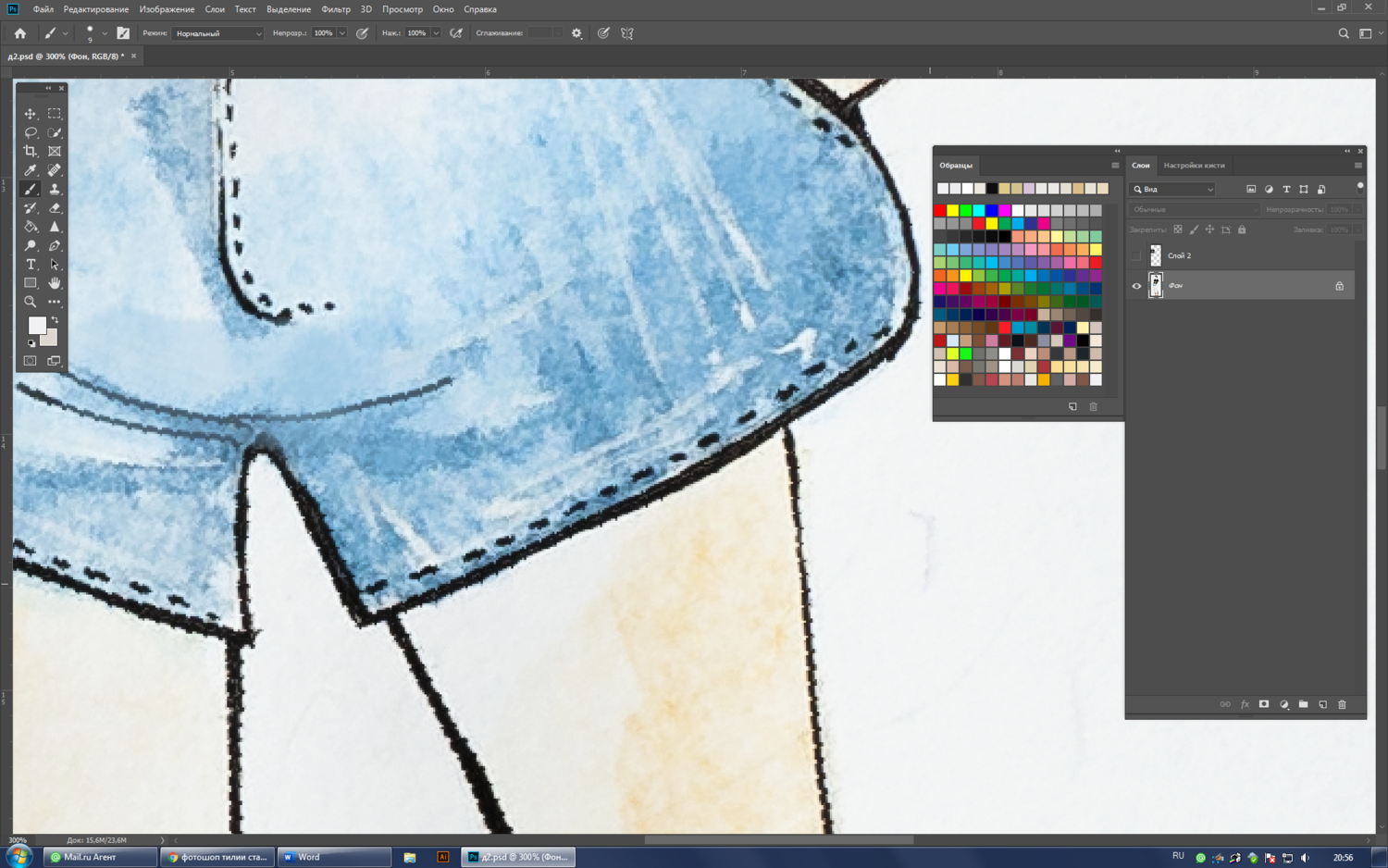
Task: Select the Zoom tool
Action: [x=31, y=302]
